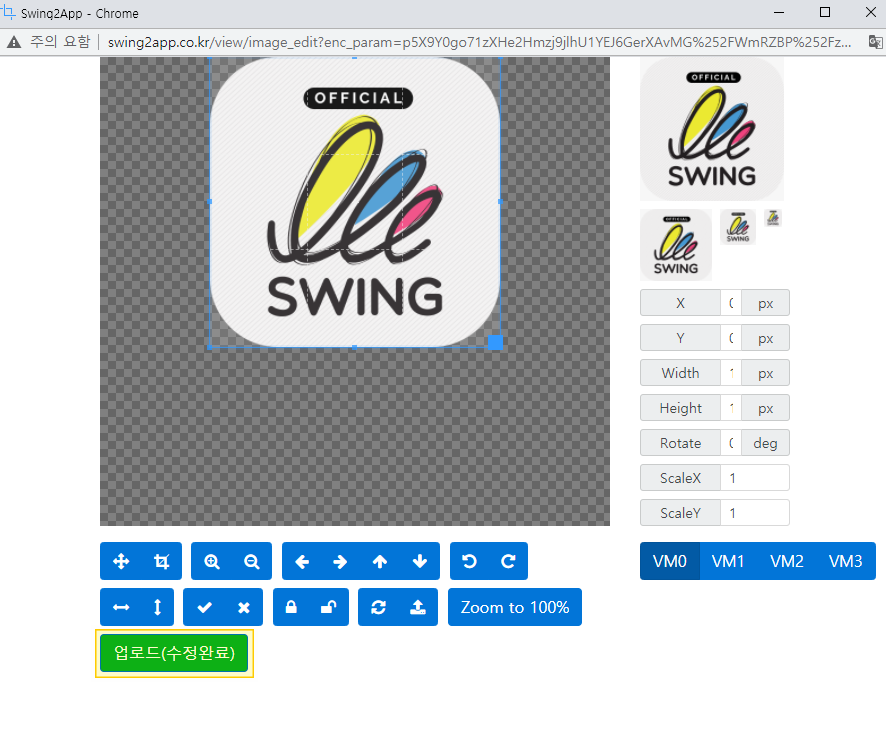Click the Zoom to 100% button
The image size is (886, 739).
coord(515,607)
